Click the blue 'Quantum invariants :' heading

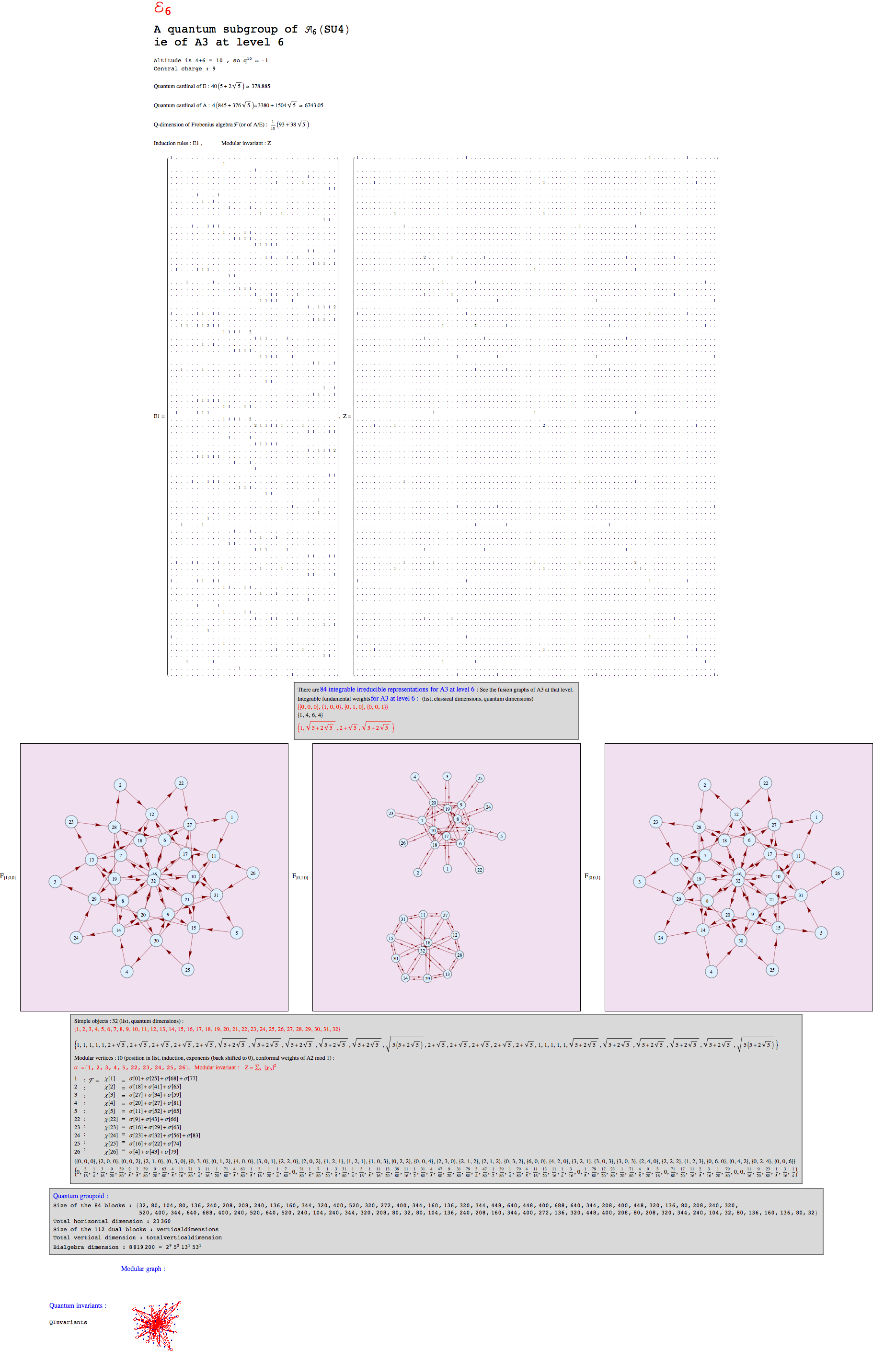(x=78, y=1305)
